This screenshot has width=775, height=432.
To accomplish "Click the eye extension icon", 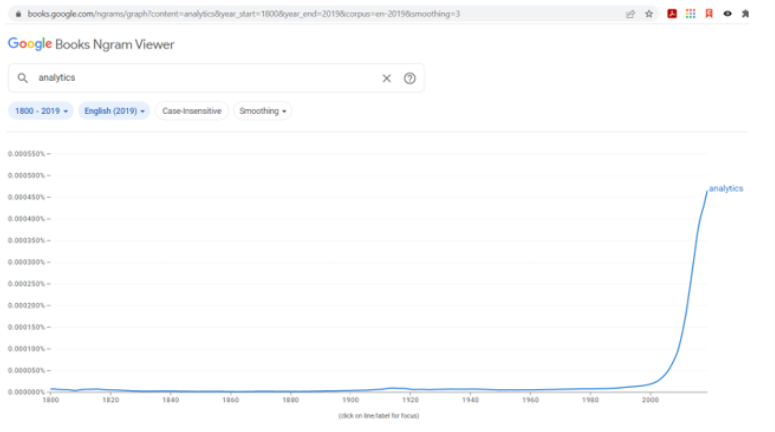I will (728, 14).
